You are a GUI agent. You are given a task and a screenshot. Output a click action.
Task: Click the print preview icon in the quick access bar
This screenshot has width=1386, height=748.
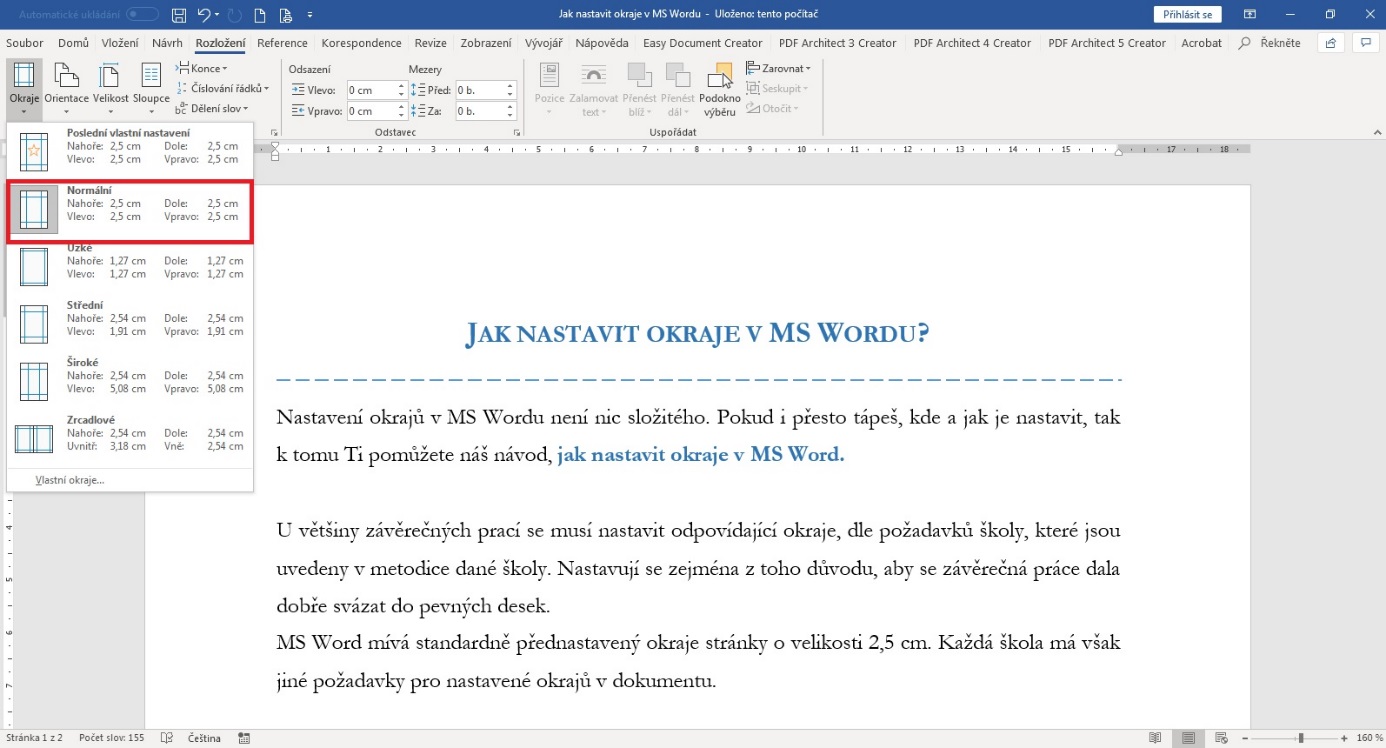coord(286,15)
